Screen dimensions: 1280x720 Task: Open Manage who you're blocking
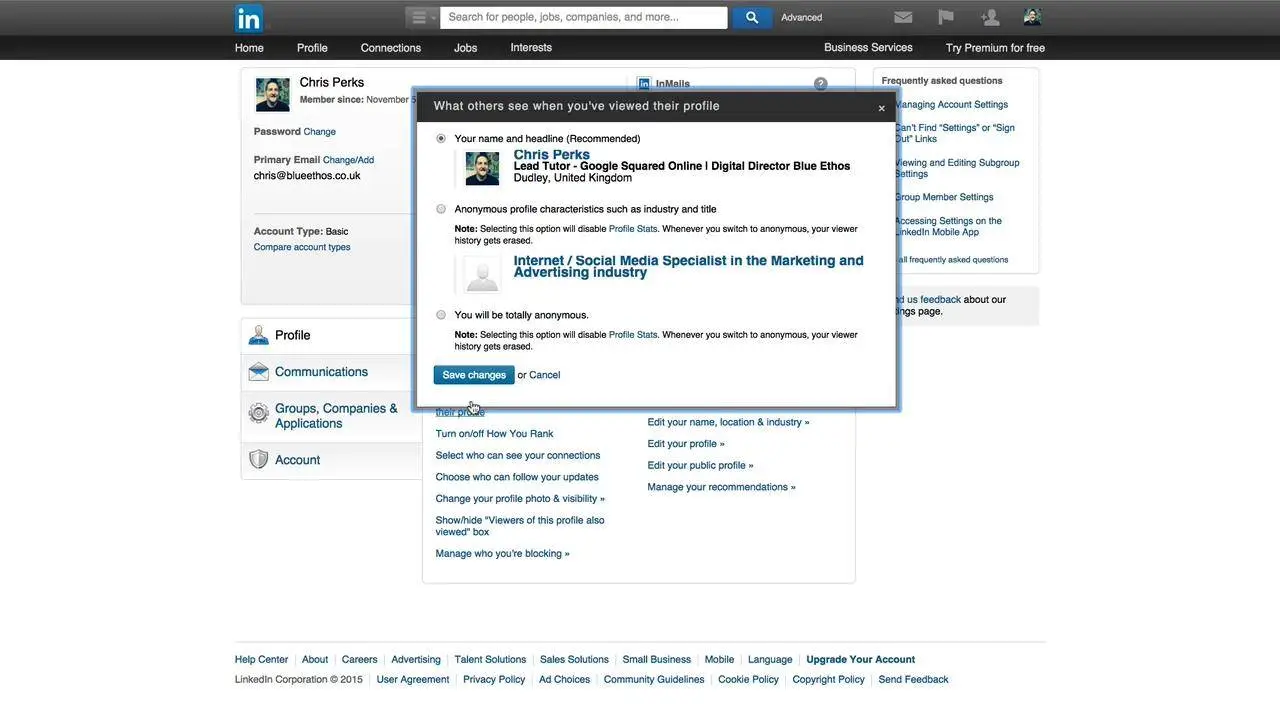[503, 554]
